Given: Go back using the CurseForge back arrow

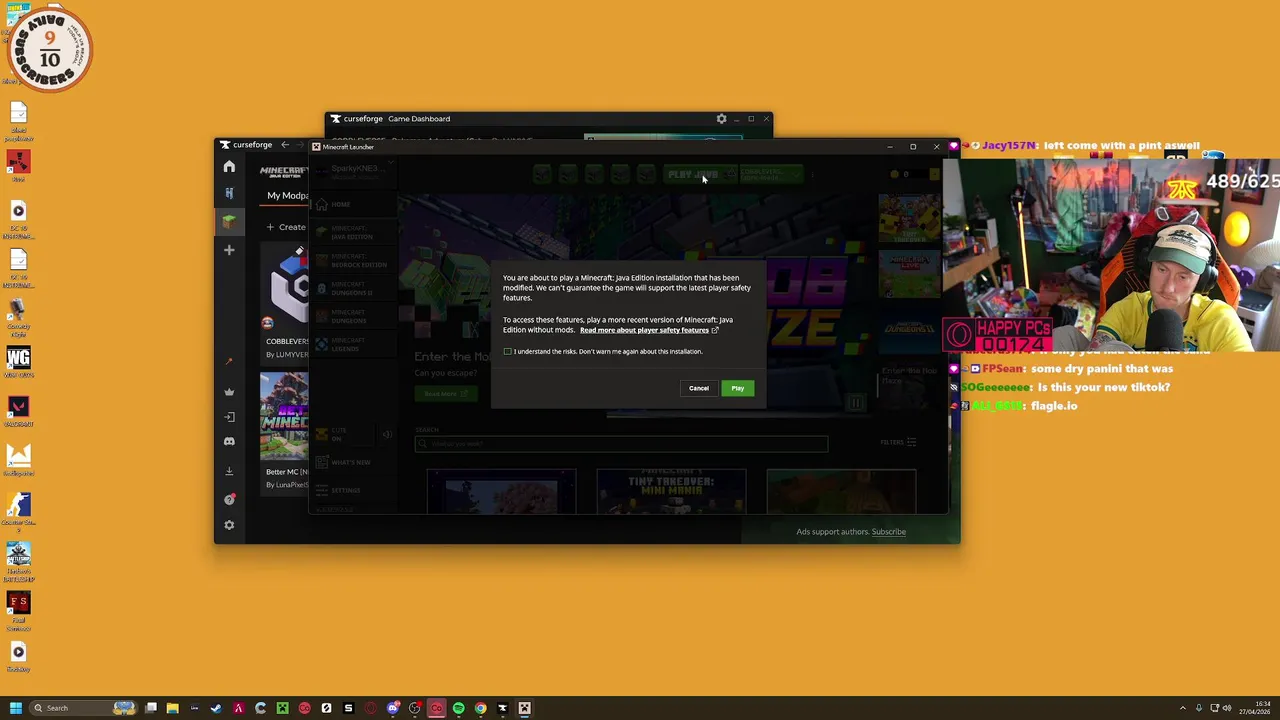Looking at the screenshot, I should point(285,145).
